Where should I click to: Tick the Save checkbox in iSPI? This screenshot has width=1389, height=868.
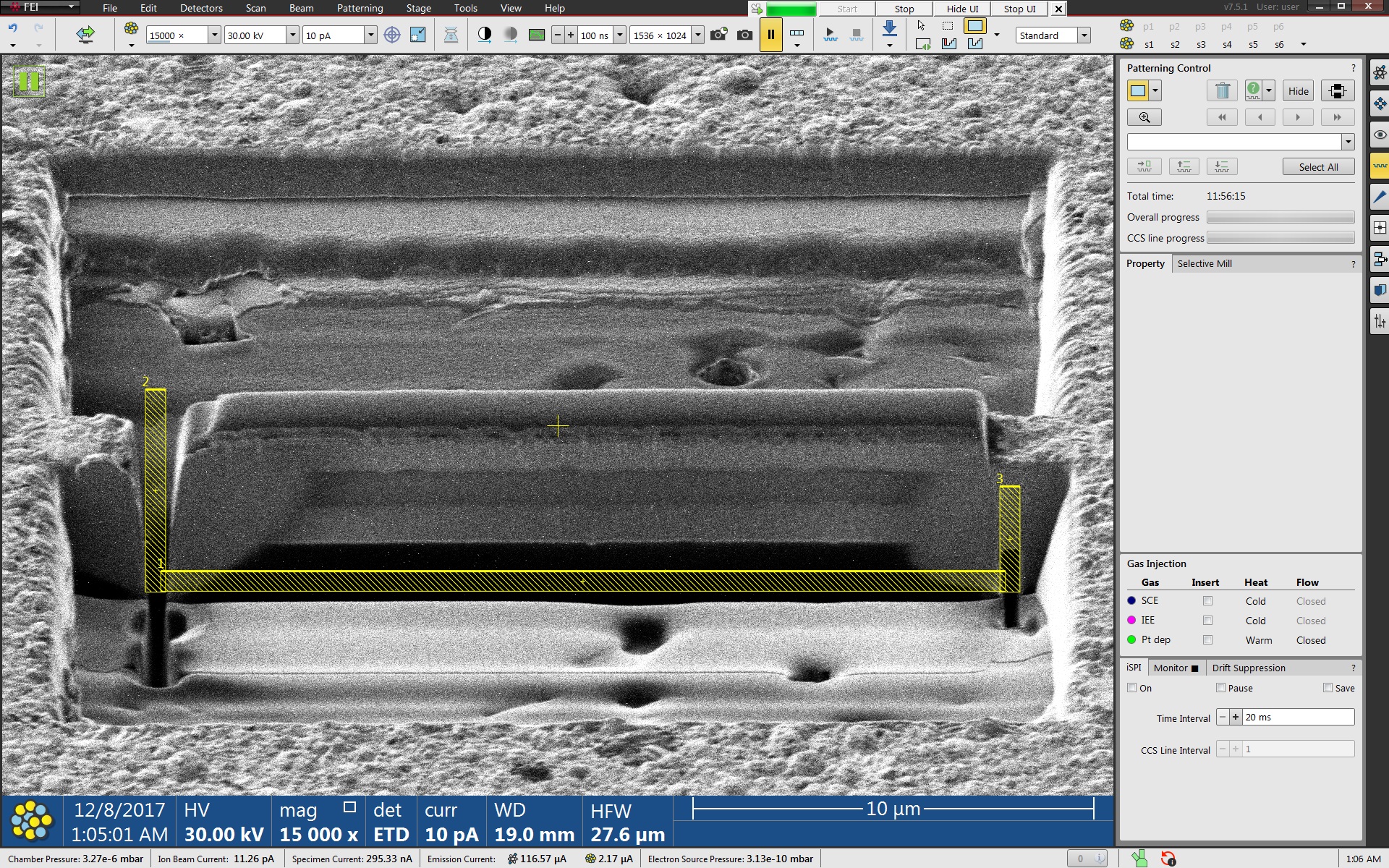(x=1328, y=688)
